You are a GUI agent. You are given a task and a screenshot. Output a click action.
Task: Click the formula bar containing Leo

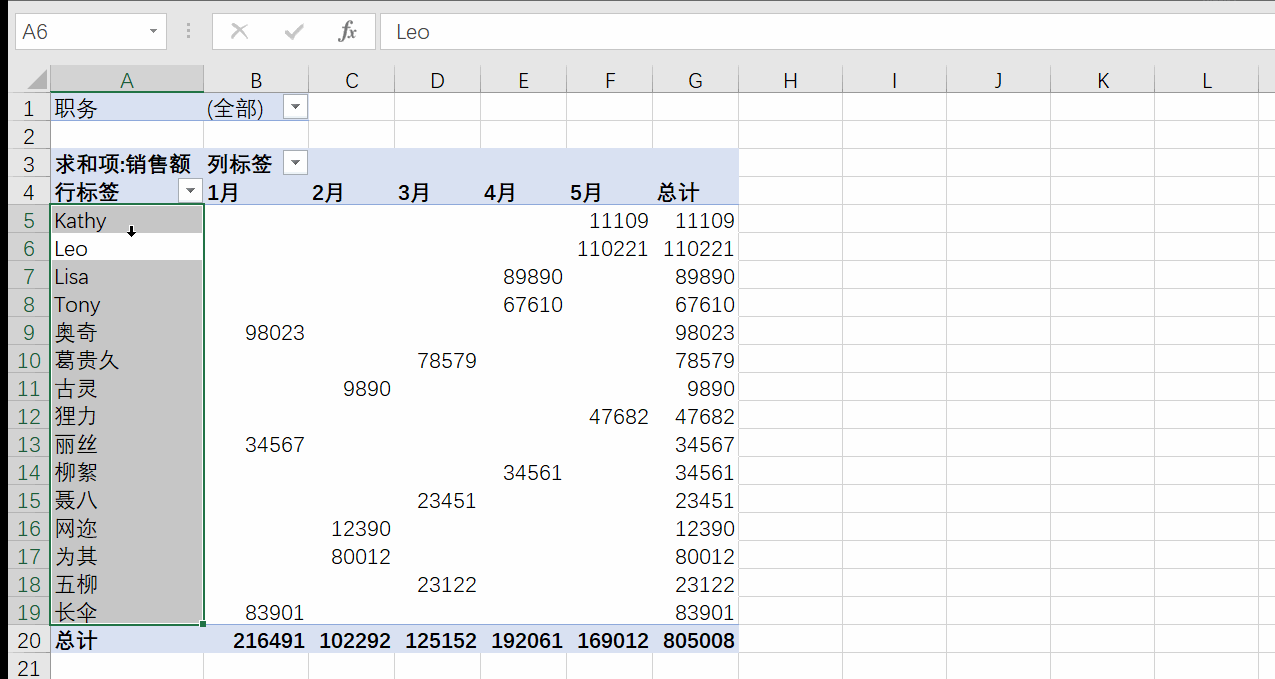pos(827,31)
